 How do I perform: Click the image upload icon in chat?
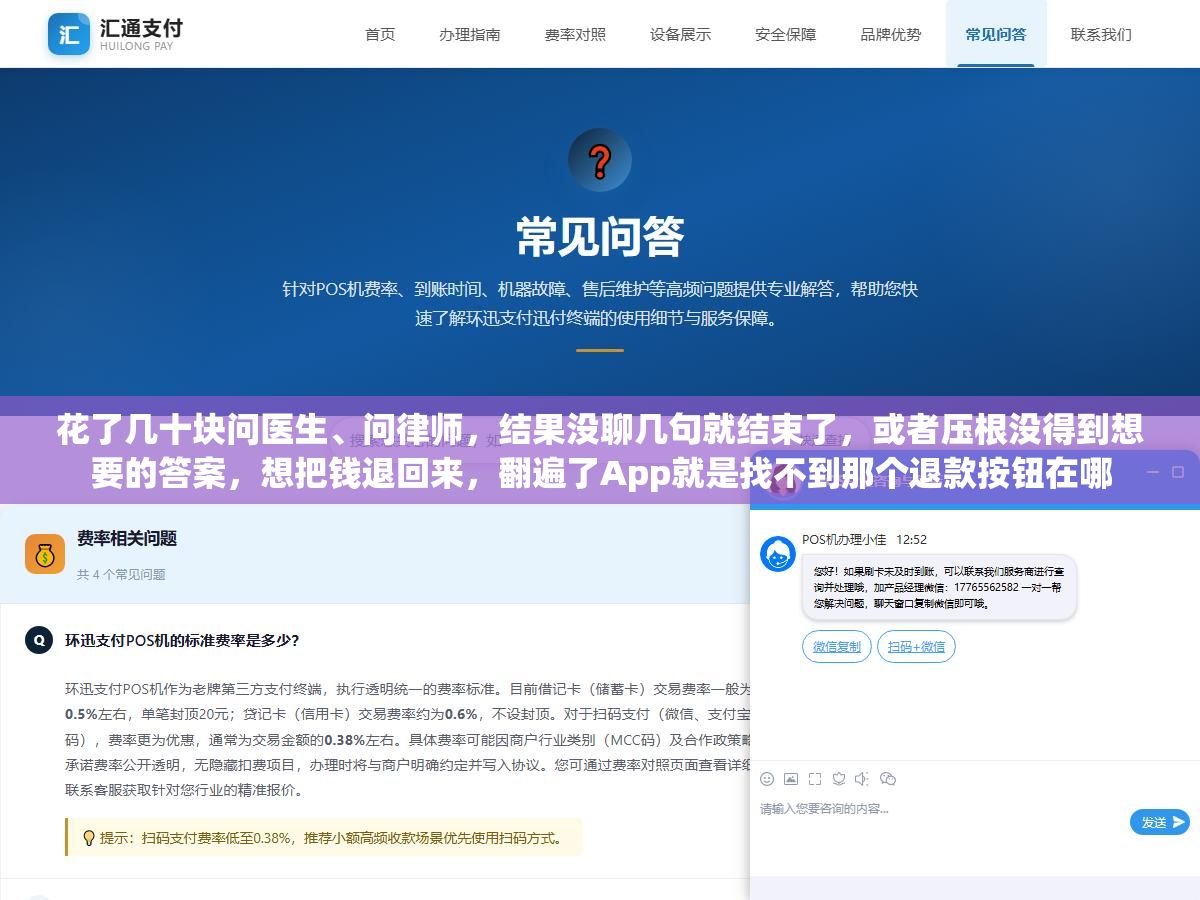pos(791,779)
